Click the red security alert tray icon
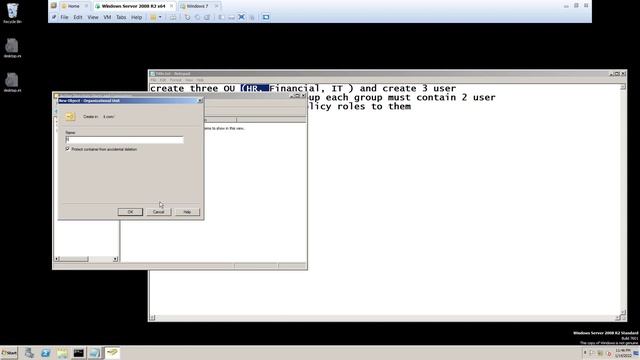The image size is (640, 360). coord(609,353)
